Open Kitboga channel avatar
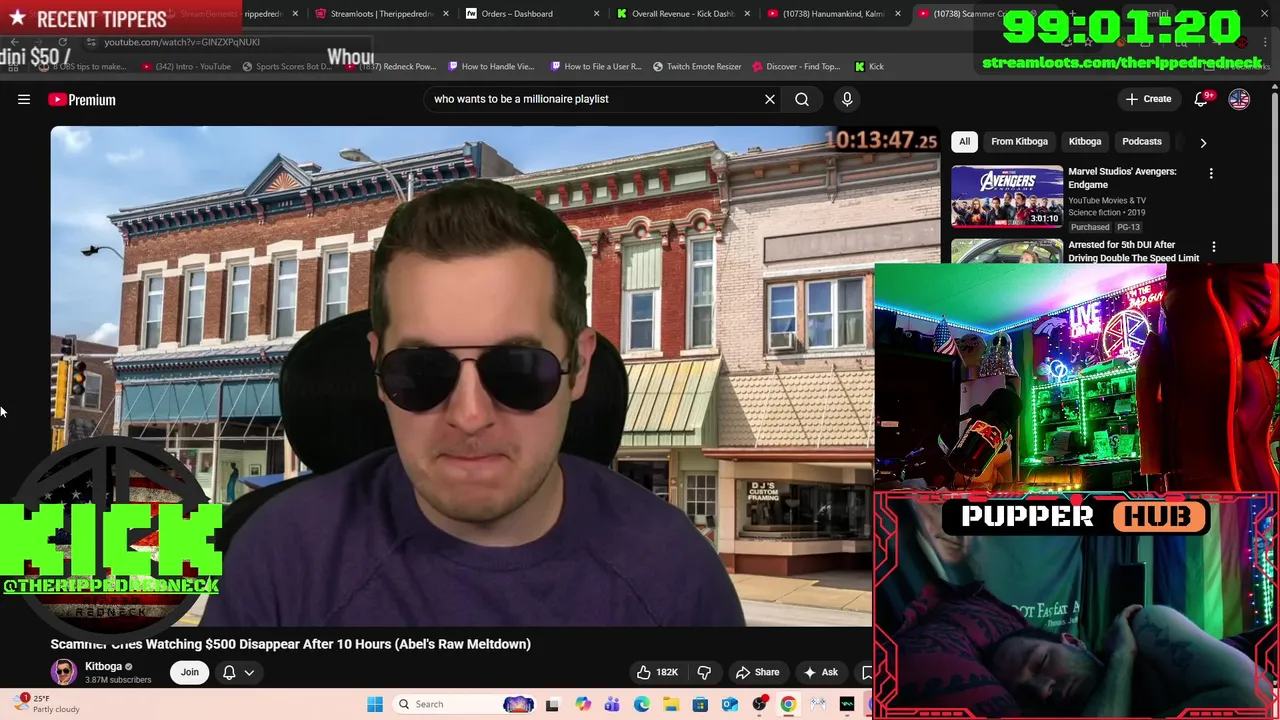Viewport: 1280px width, 720px height. point(64,672)
